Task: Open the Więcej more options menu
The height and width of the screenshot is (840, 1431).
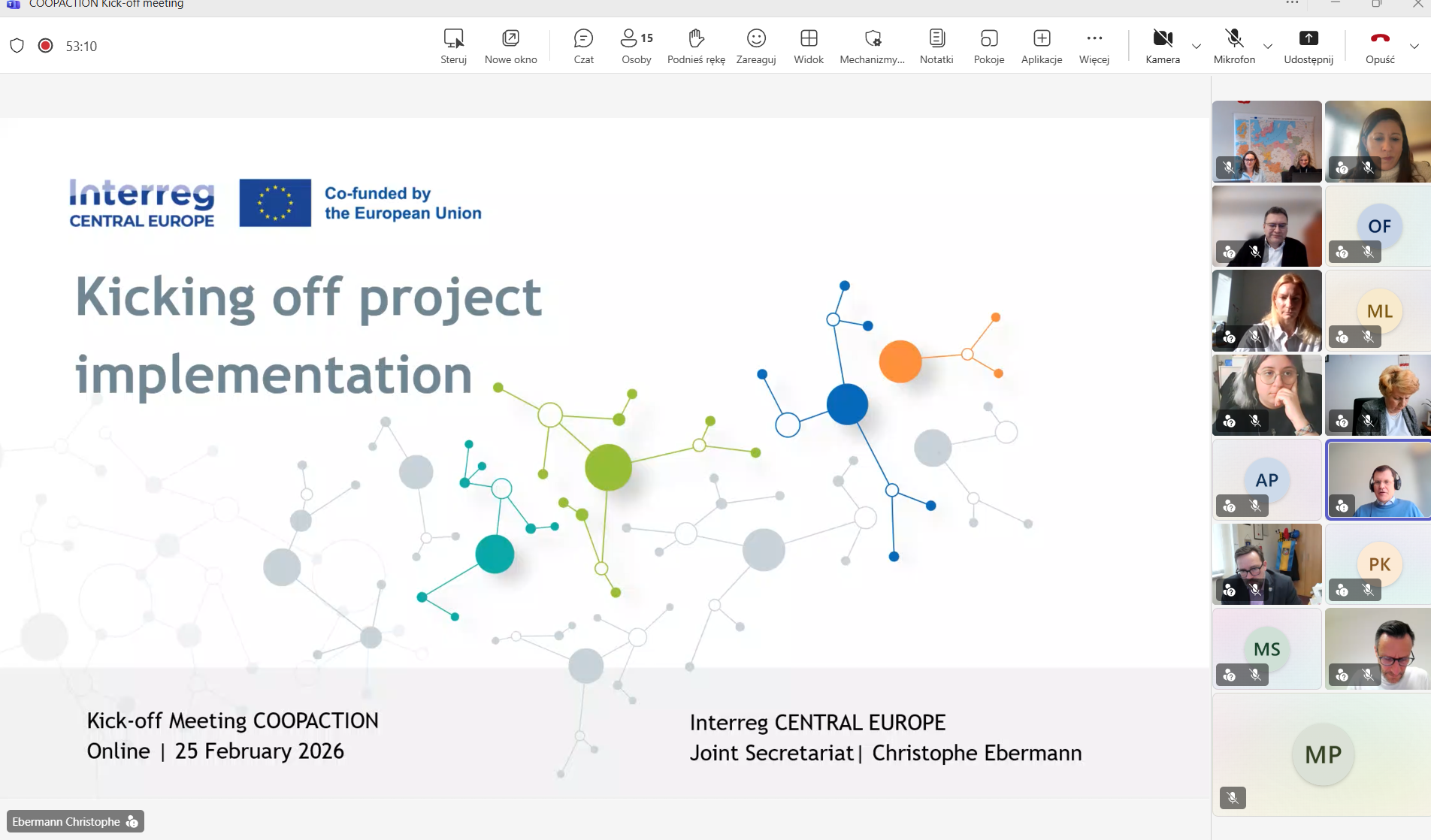Action: 1094,46
